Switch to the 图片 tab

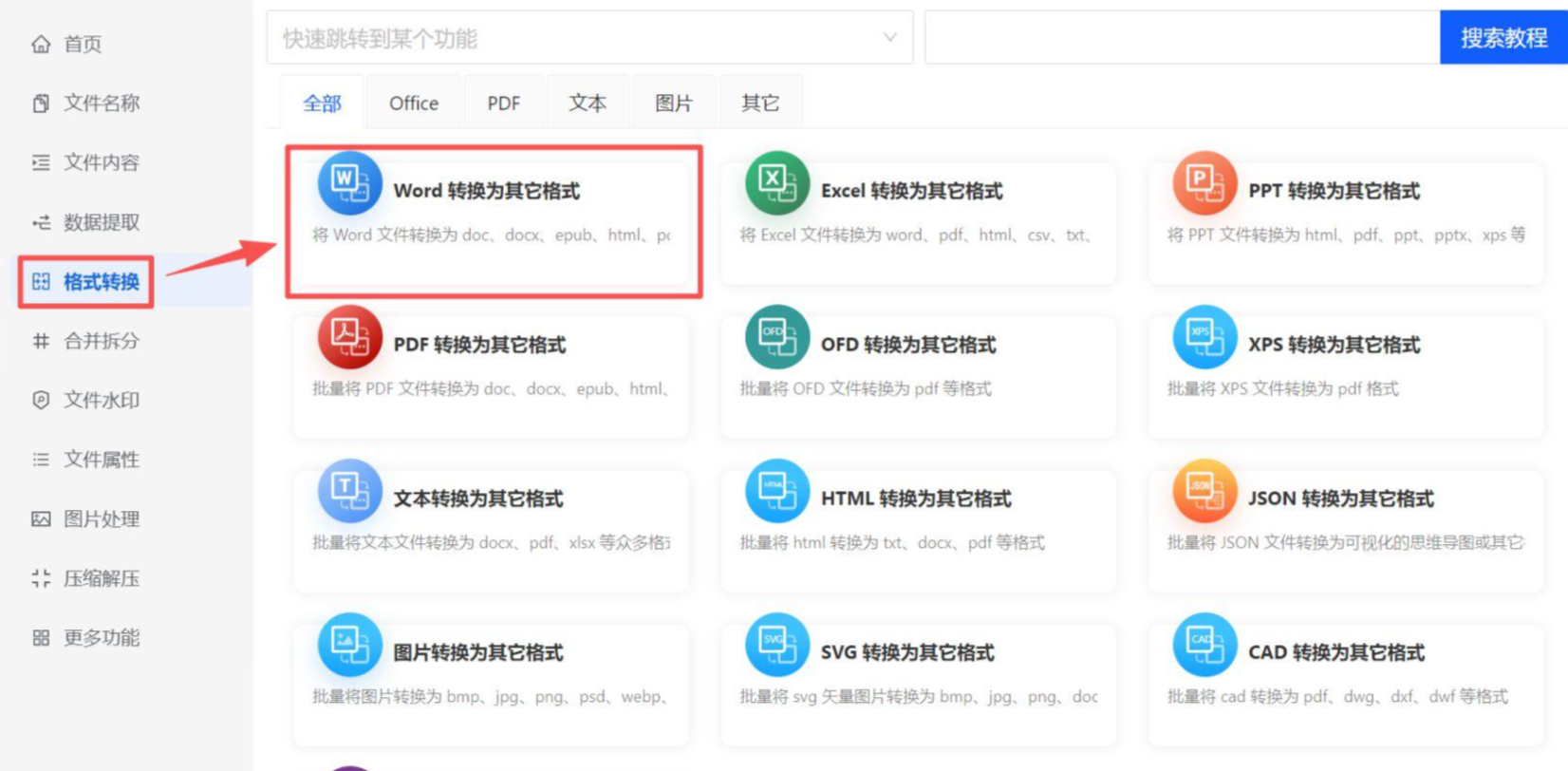pos(674,103)
